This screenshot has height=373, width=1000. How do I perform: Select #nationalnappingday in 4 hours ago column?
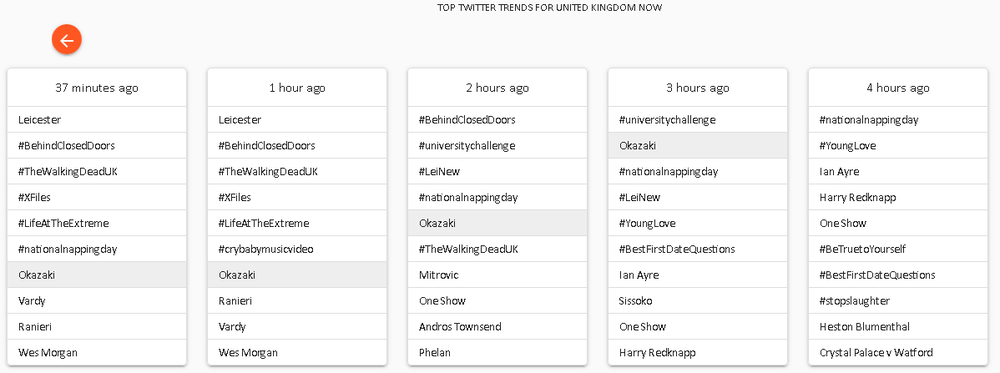pos(898,120)
